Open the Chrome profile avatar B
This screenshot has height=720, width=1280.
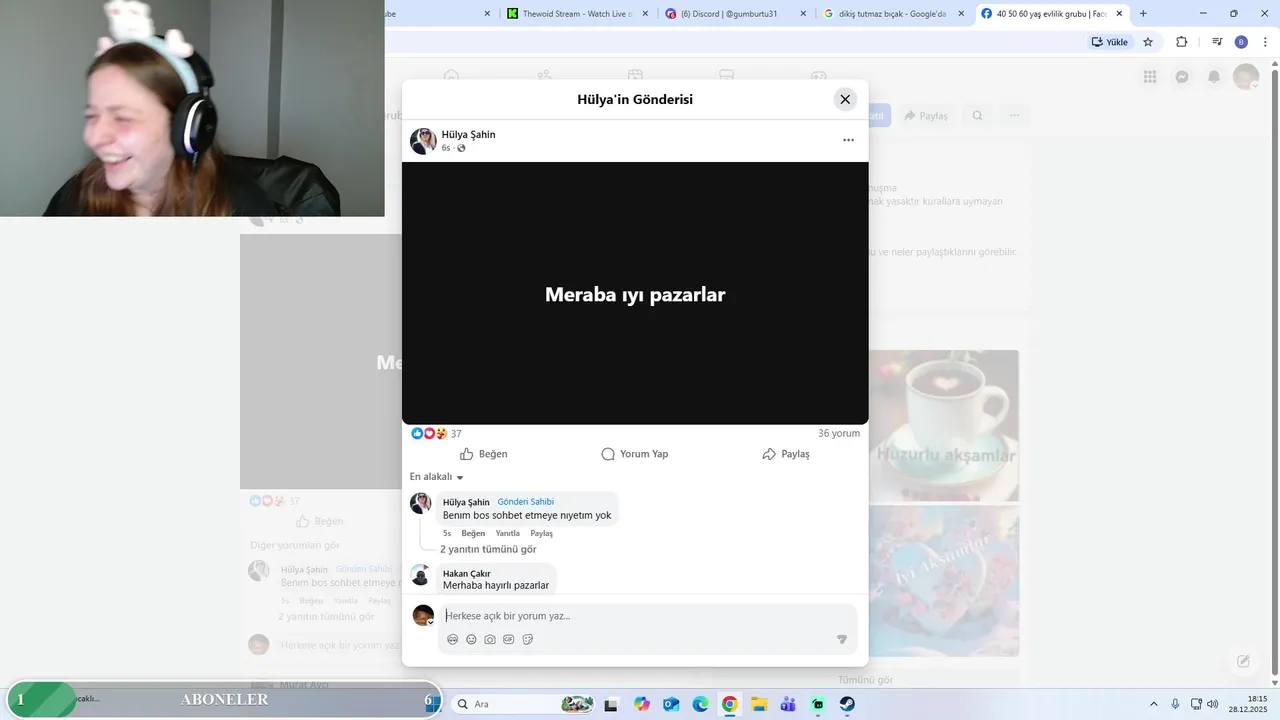[1241, 42]
